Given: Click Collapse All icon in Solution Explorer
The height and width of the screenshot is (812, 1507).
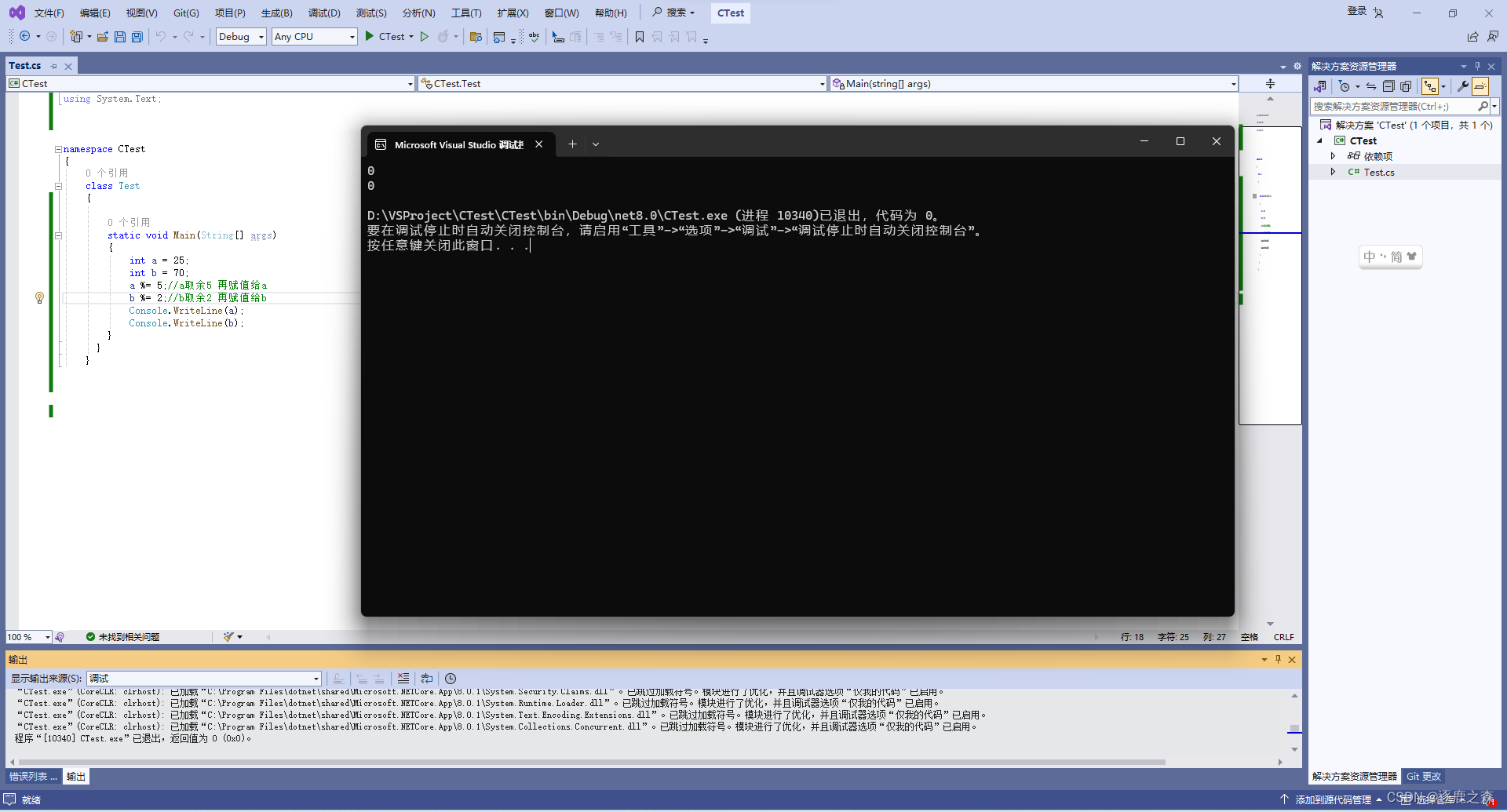Looking at the screenshot, I should coord(1388,86).
